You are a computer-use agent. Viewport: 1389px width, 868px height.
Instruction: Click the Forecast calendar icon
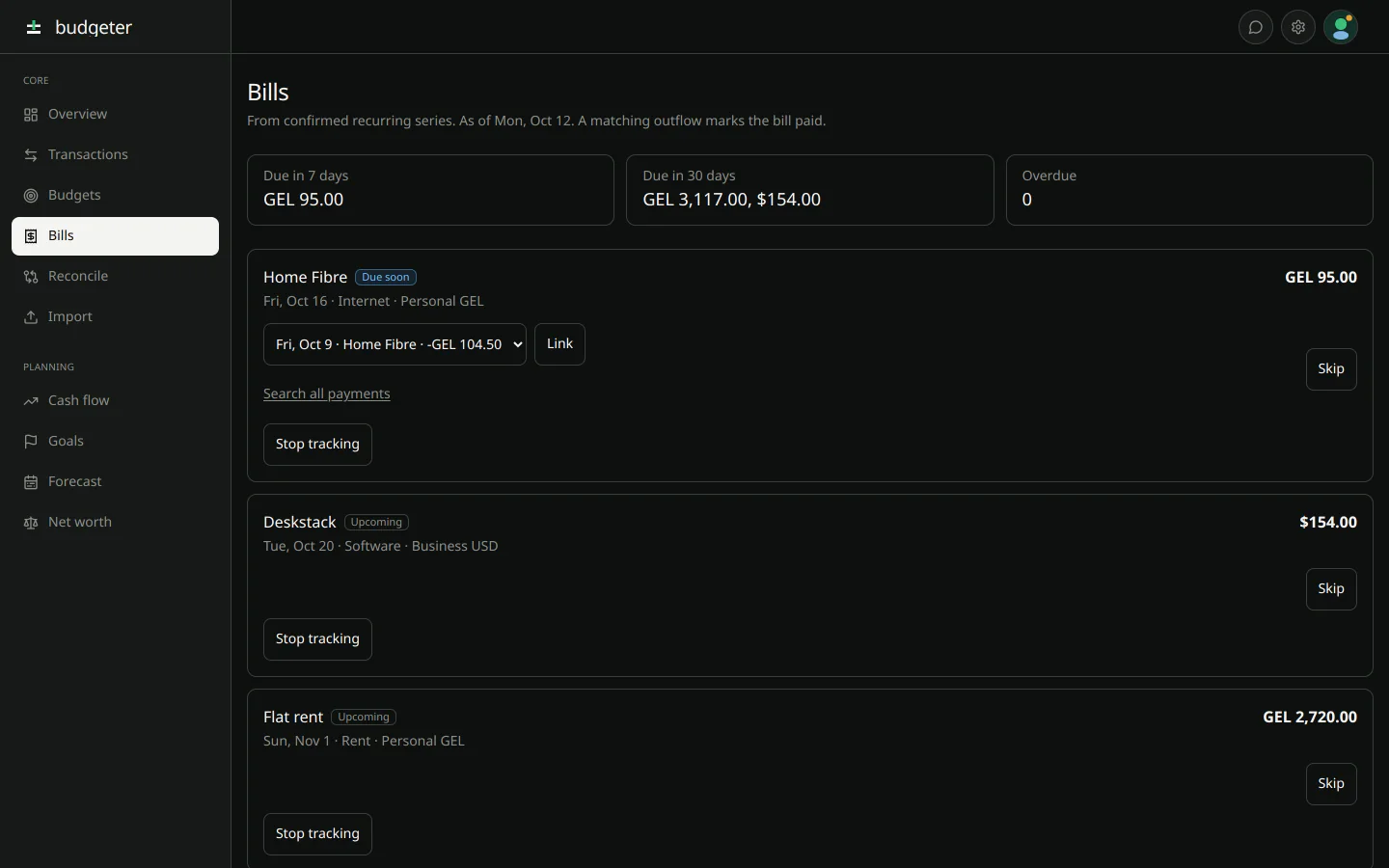click(31, 482)
